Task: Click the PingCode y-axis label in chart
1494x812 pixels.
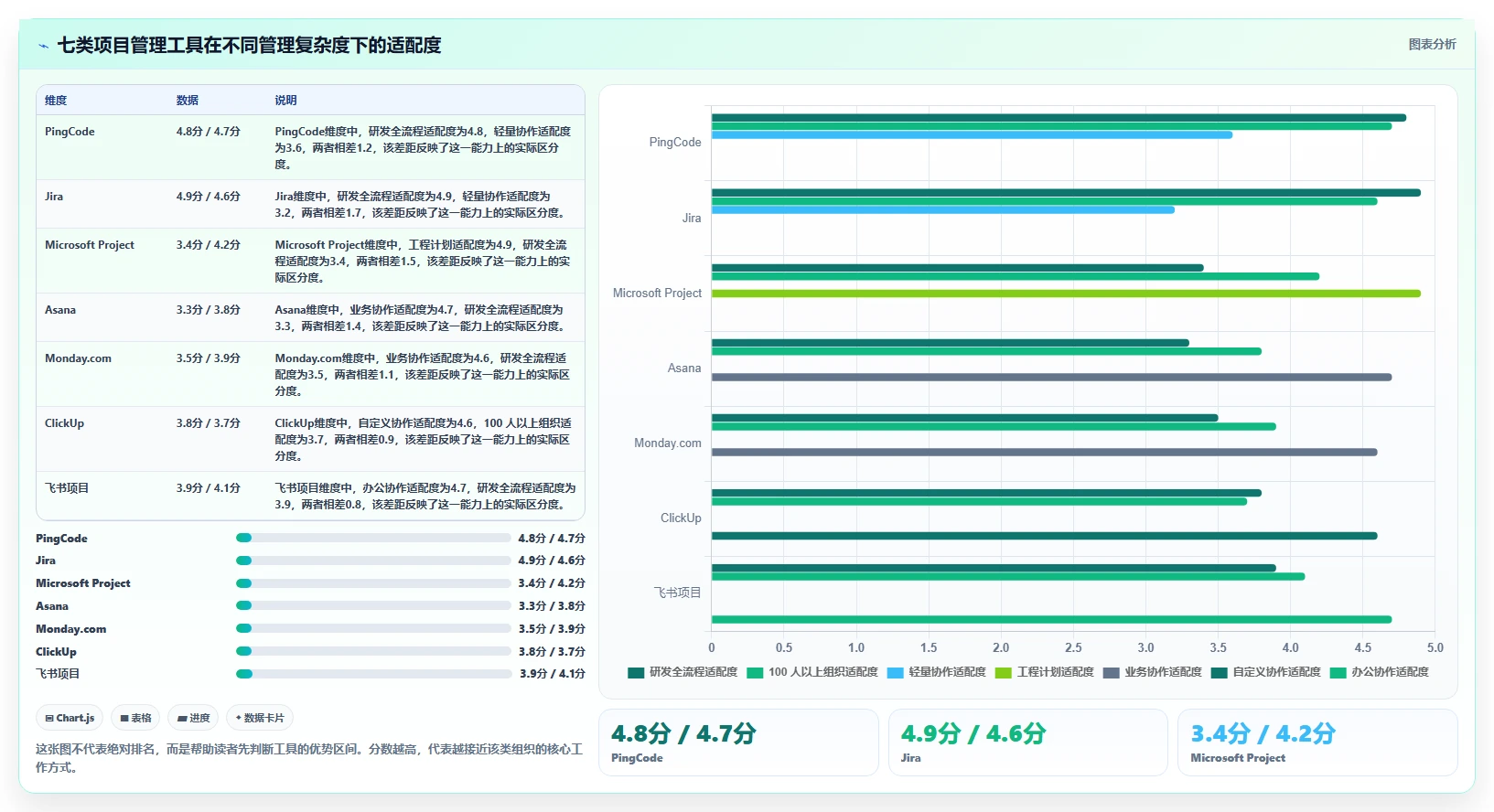Action: click(675, 143)
